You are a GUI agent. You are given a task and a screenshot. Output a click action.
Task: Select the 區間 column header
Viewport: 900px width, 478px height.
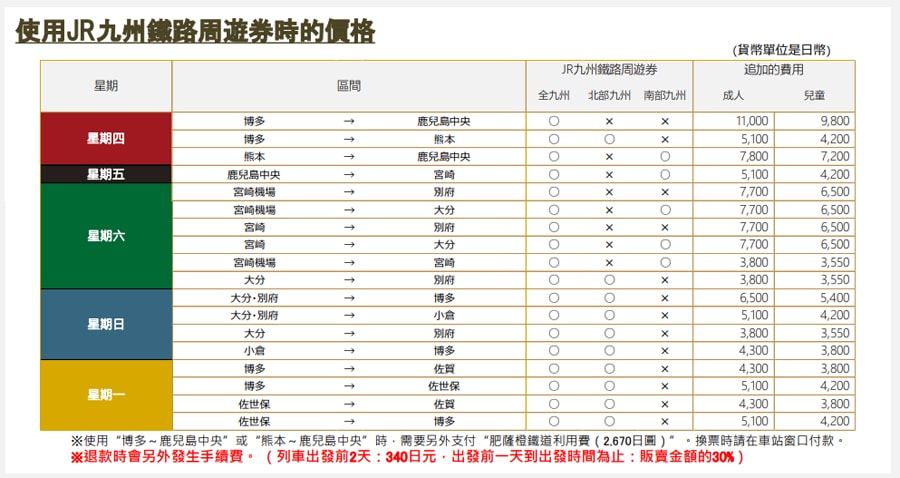click(348, 86)
